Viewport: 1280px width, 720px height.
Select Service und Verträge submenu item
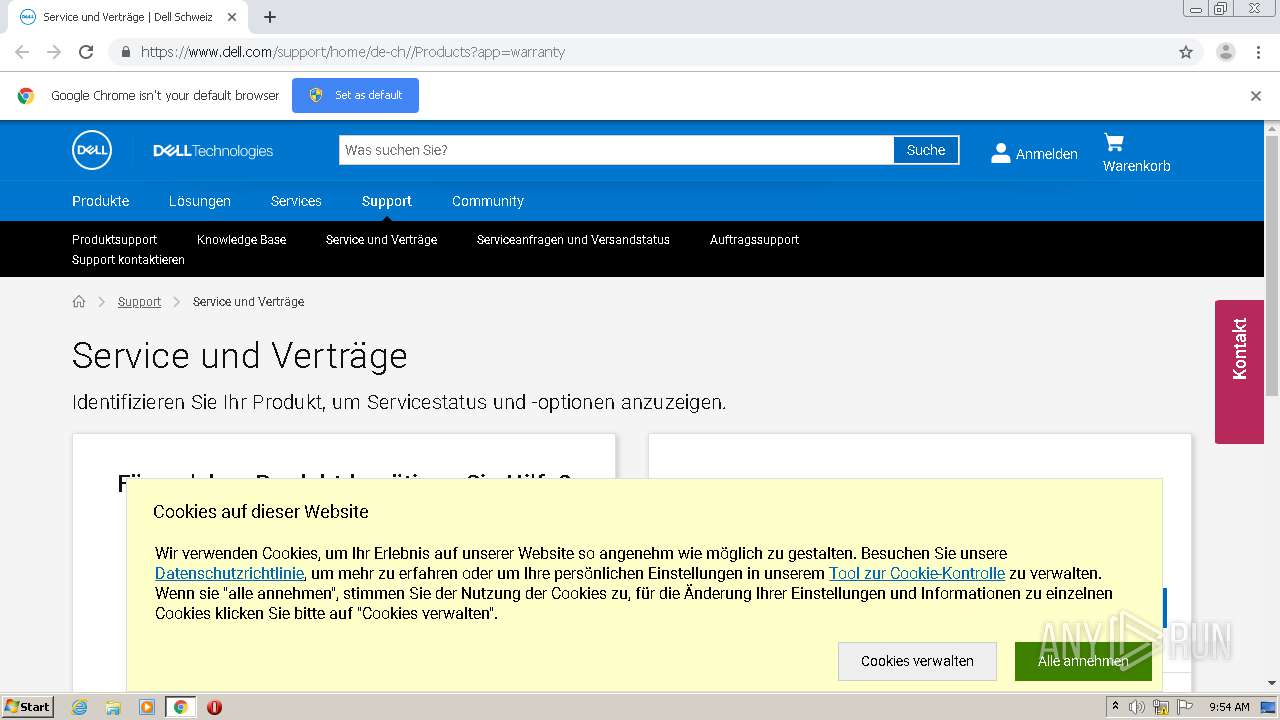(x=381, y=240)
